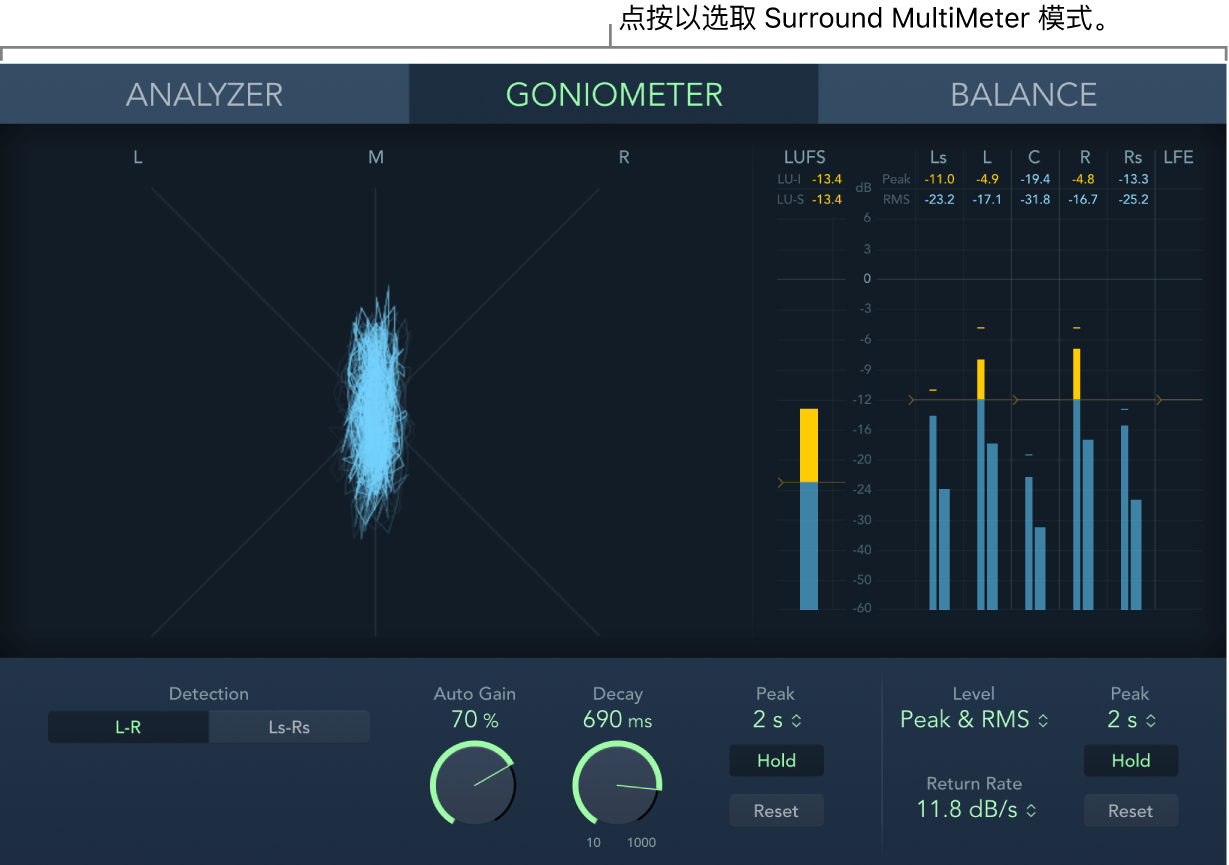Enable L-R detection mode
The width and height of the screenshot is (1229, 865).
(x=127, y=726)
